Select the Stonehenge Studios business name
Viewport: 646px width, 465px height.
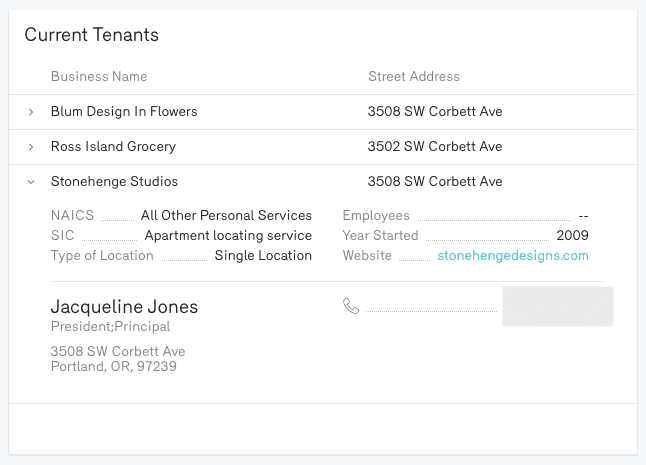pyautogui.click(x=114, y=182)
